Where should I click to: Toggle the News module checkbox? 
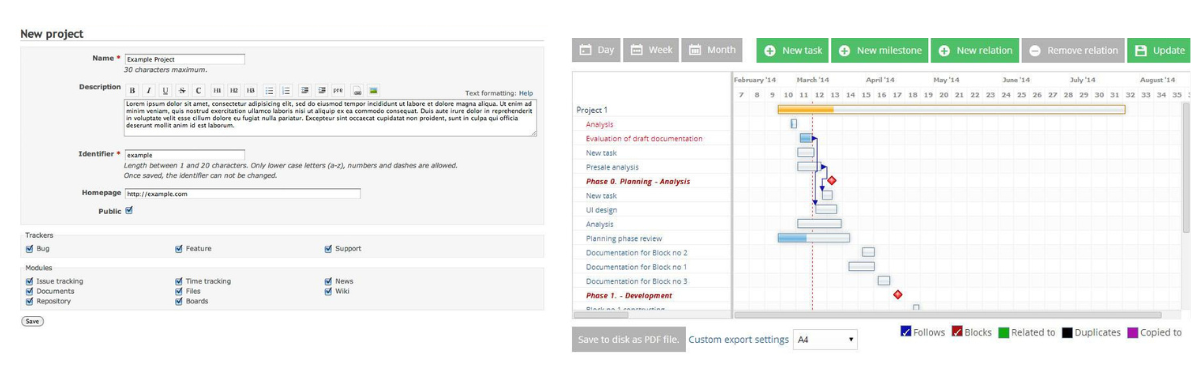328,282
